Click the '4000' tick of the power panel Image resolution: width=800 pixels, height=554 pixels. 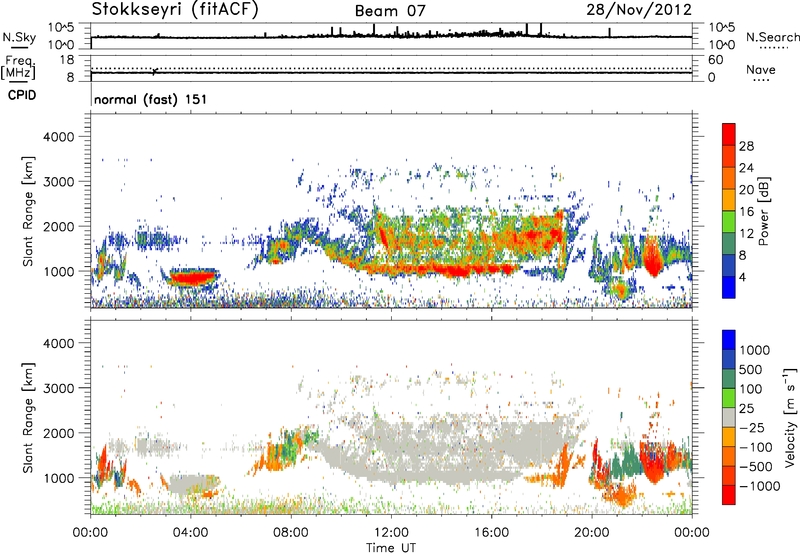coord(59,137)
